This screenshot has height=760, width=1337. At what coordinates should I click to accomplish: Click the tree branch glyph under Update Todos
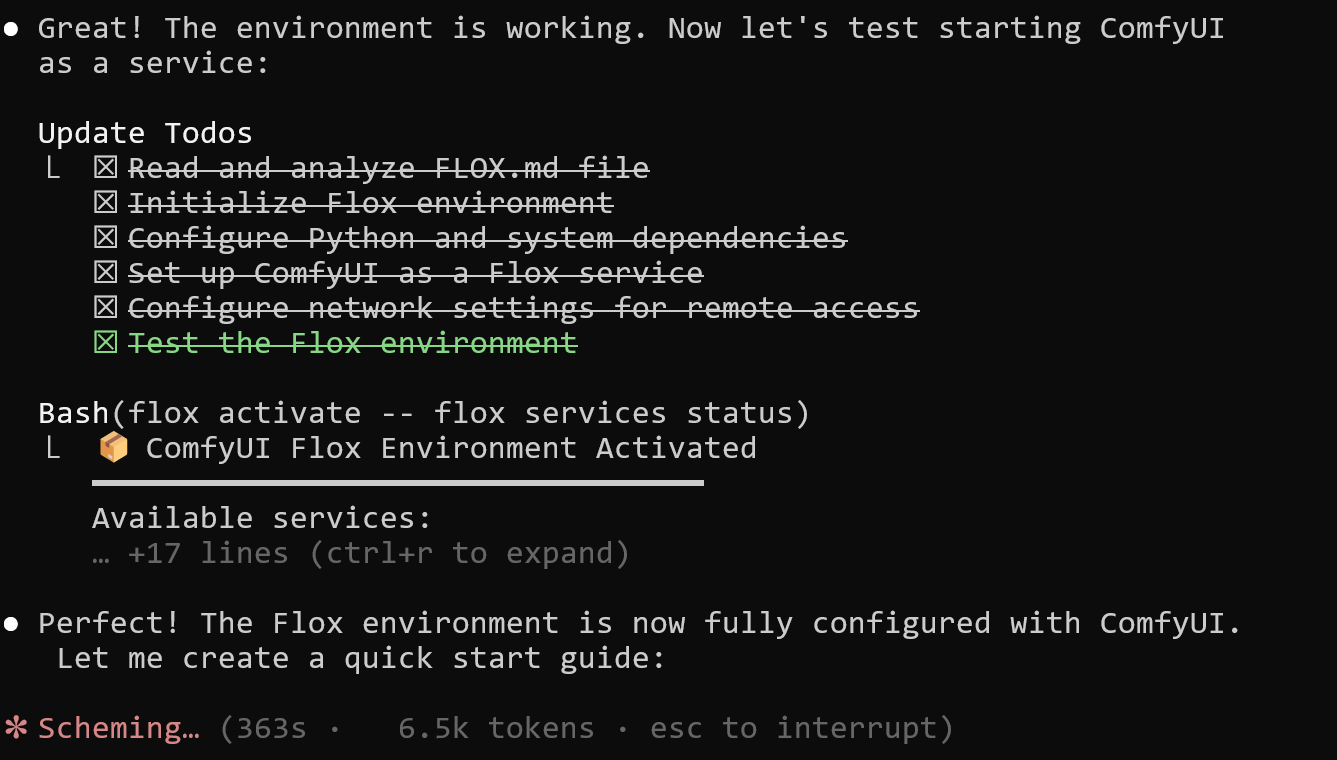[x=52, y=168]
